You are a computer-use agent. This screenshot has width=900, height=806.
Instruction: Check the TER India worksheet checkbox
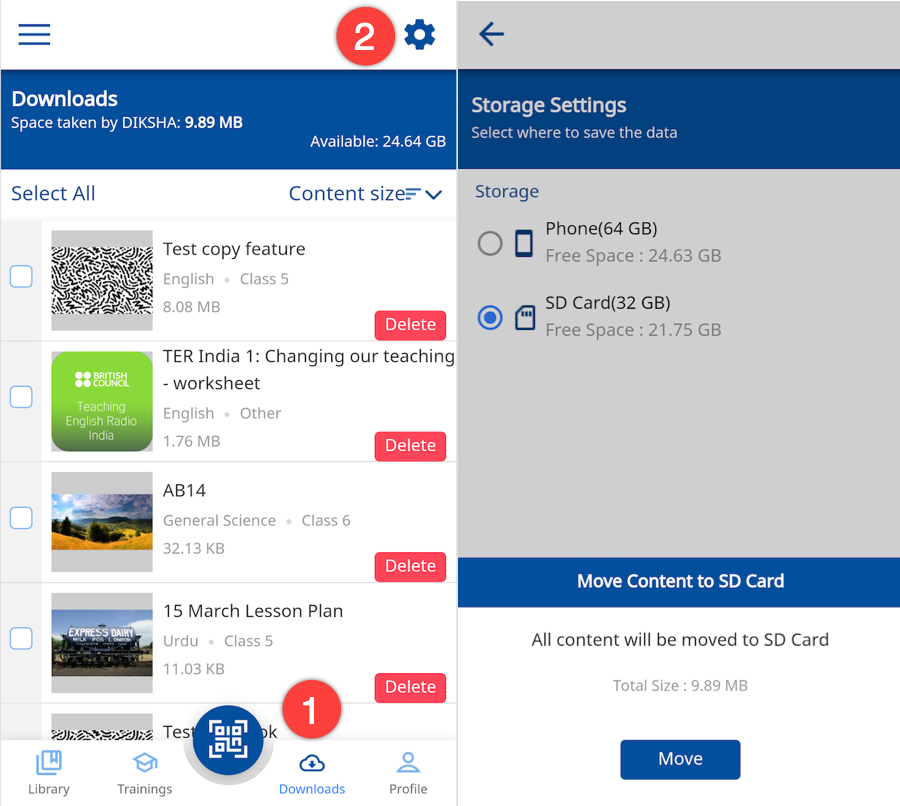pos(21,397)
